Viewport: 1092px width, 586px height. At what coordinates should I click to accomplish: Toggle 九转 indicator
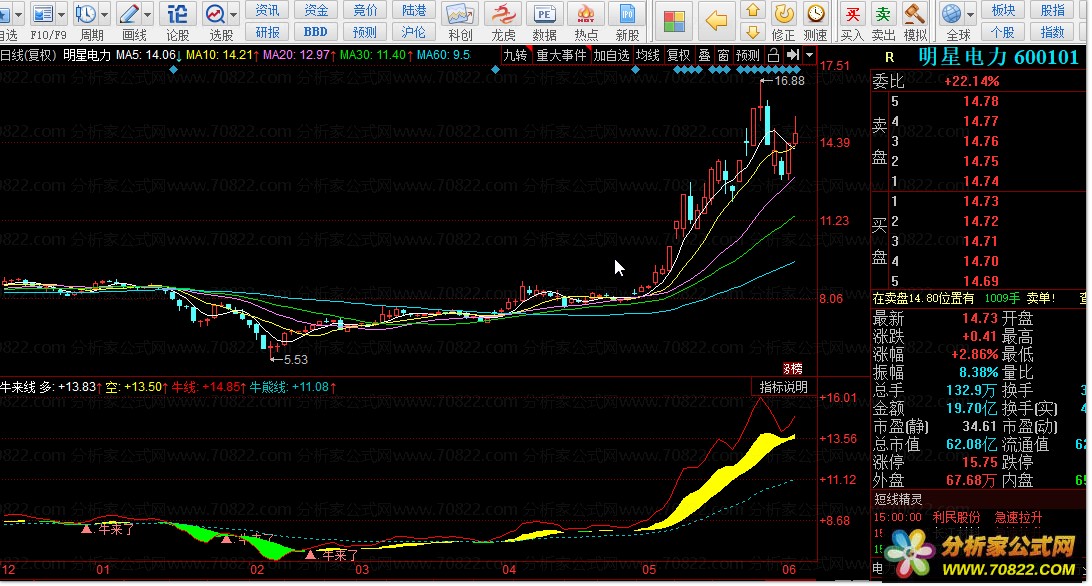click(515, 55)
